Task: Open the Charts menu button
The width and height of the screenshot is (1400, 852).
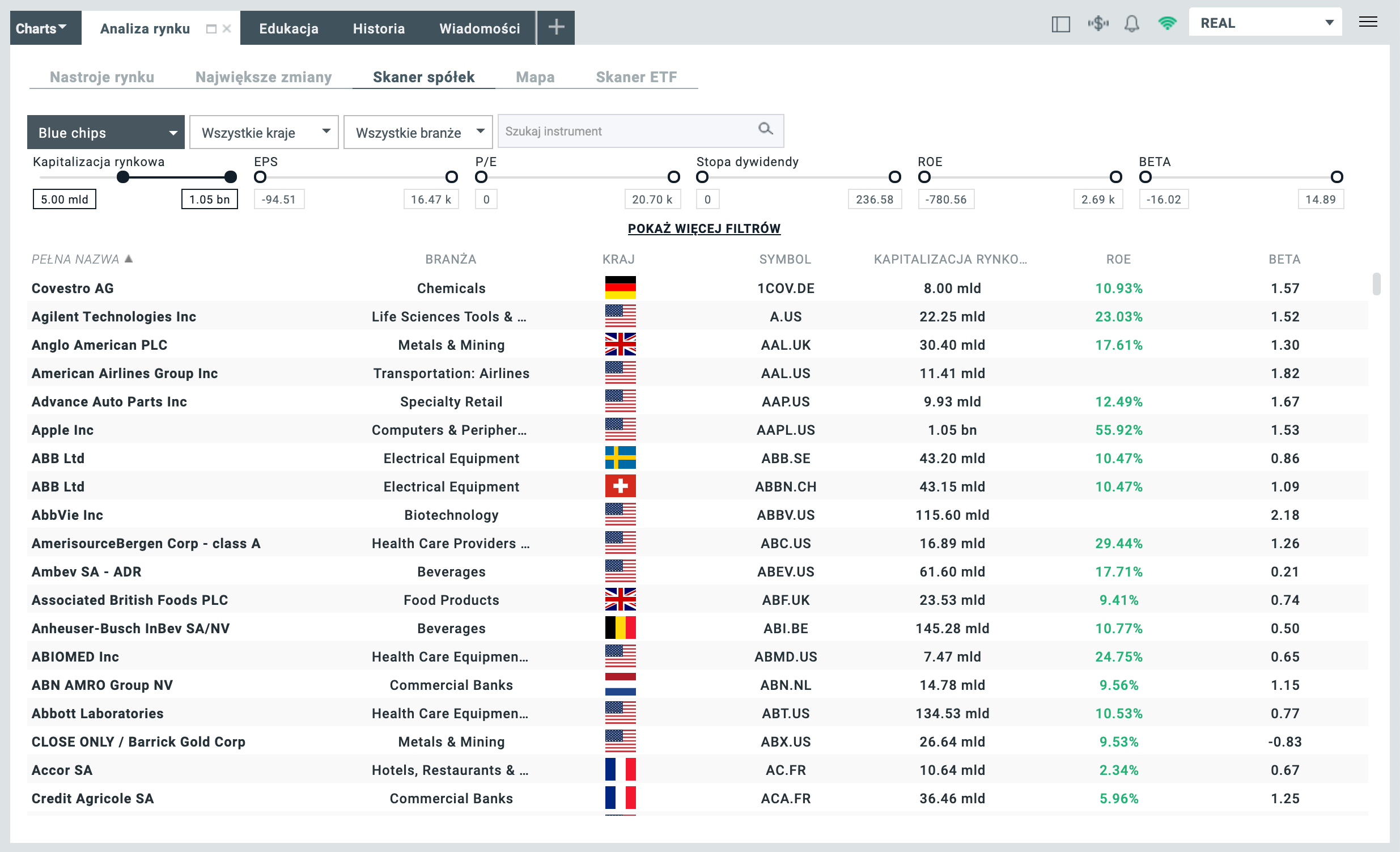Action: tap(41, 28)
